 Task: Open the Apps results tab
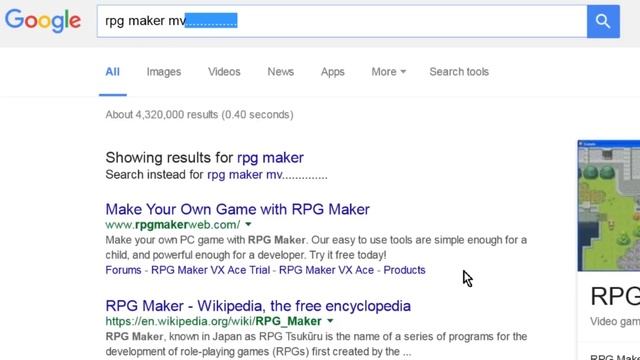click(333, 72)
